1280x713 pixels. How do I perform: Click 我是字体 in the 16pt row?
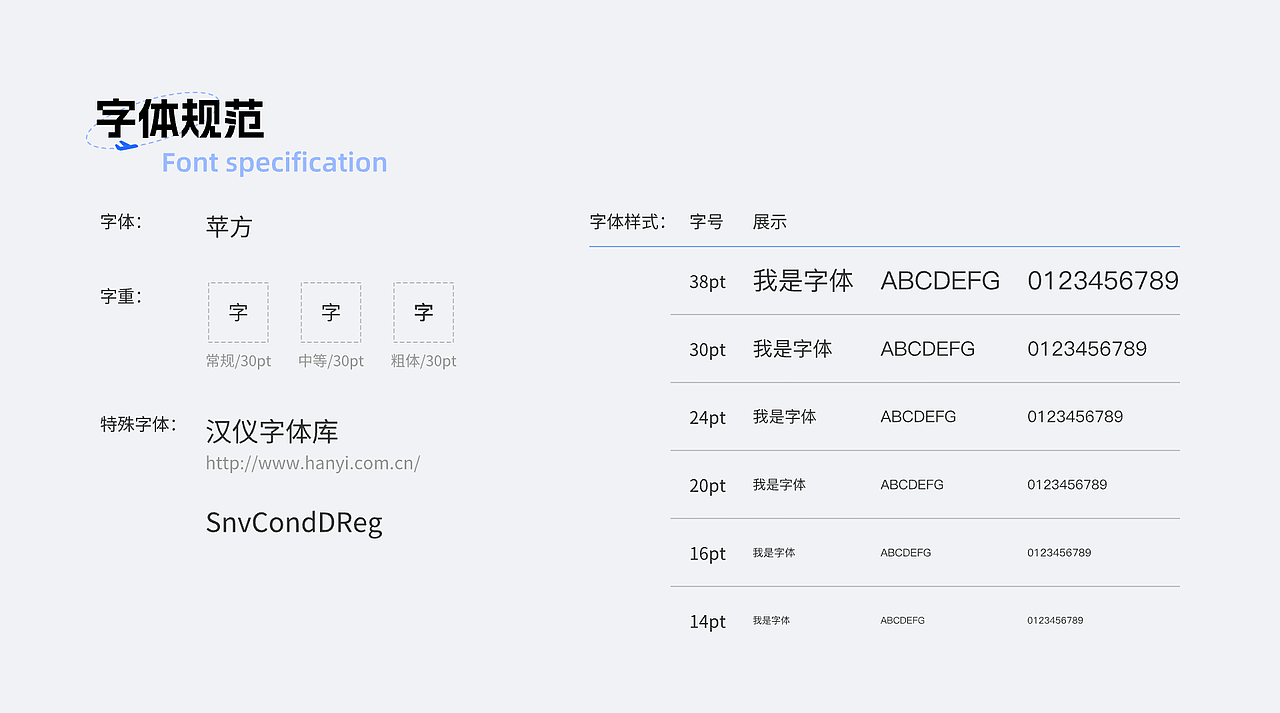click(774, 553)
